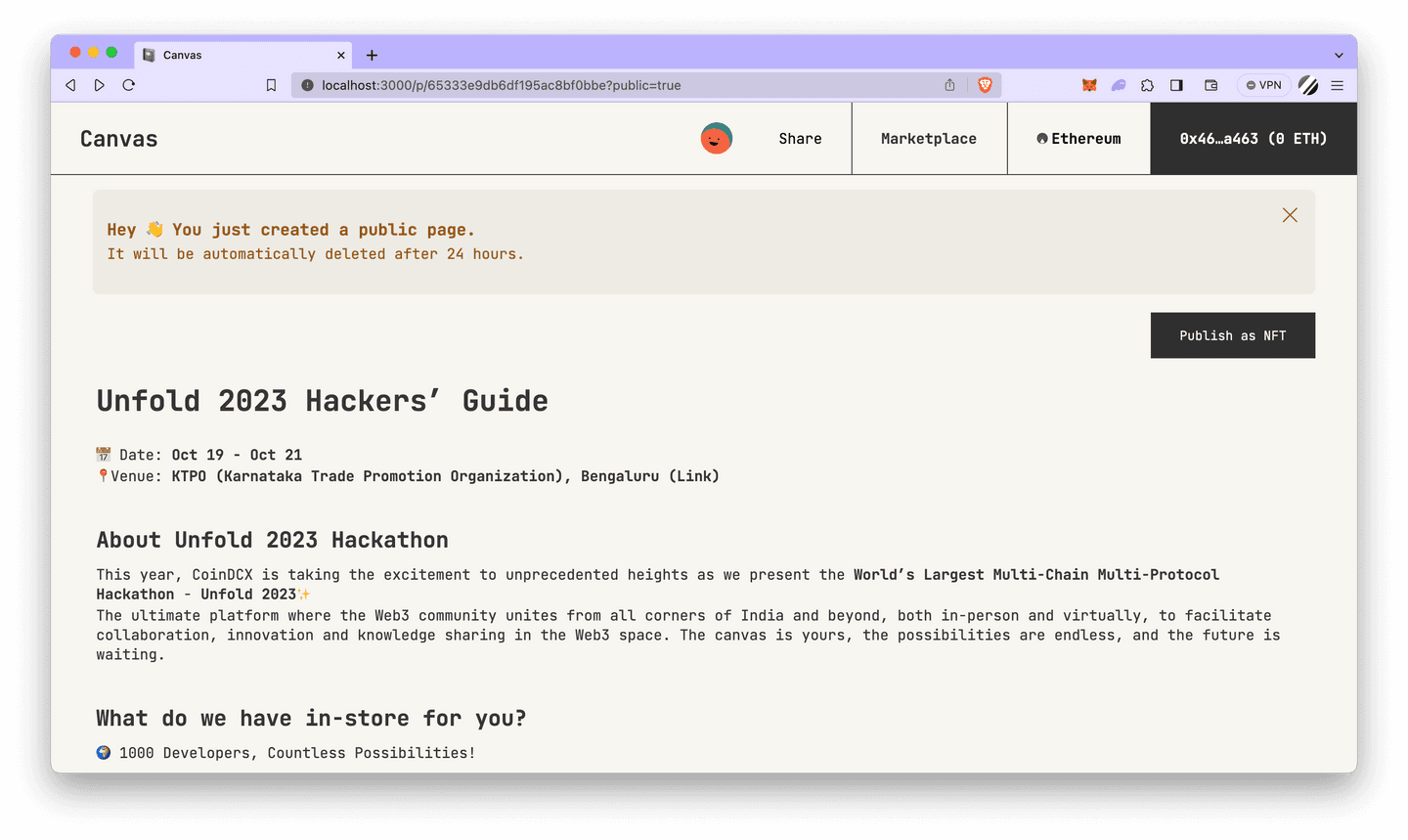The image size is (1408, 840).
Task: Click the macOS green maximize window button
Action: [x=111, y=53]
